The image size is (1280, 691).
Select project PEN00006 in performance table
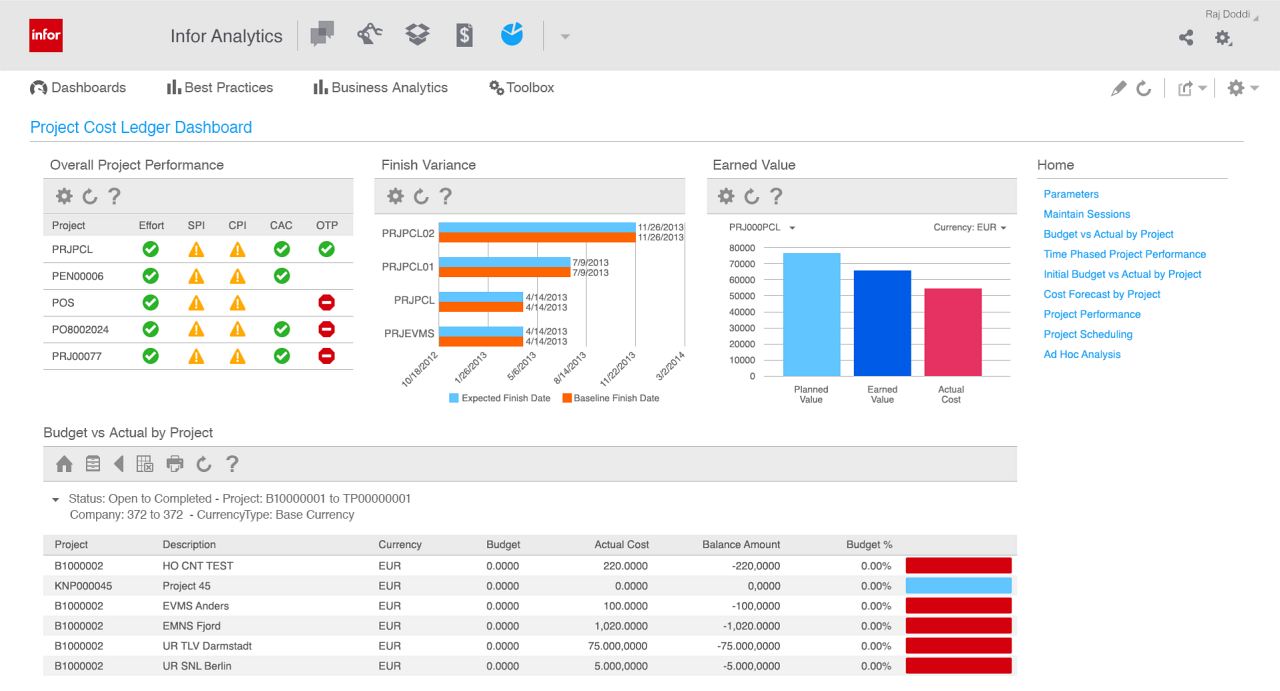pyautogui.click(x=78, y=276)
